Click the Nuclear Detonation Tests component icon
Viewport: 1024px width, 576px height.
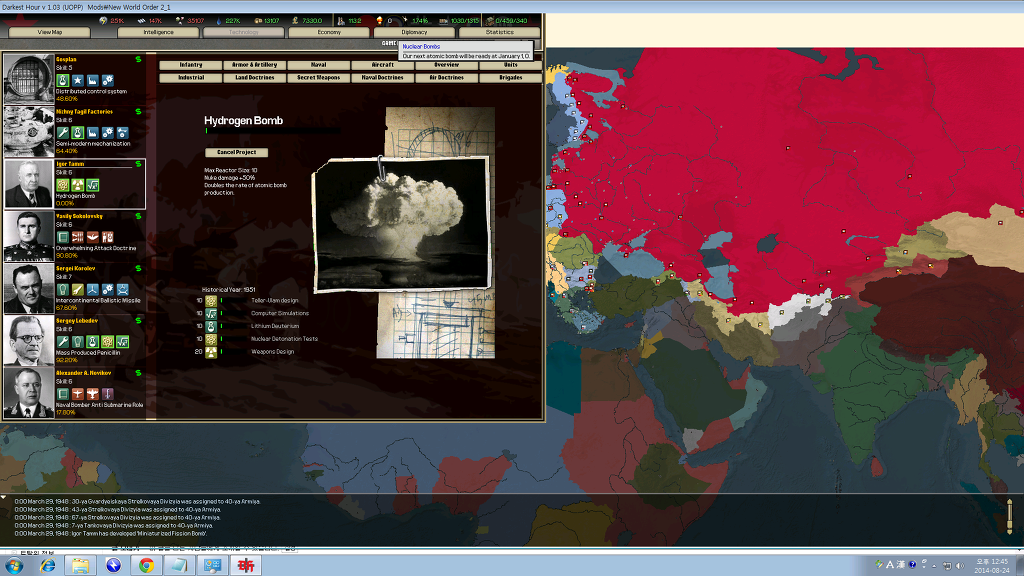211,339
